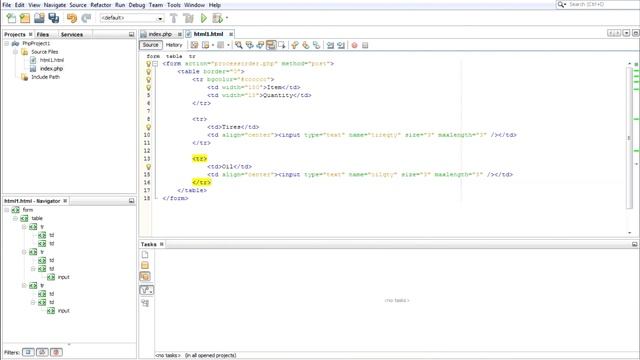Image resolution: width=640 pixels, height=360 pixels.
Task: Click the Build Project hammer icon
Action: tap(173, 18)
